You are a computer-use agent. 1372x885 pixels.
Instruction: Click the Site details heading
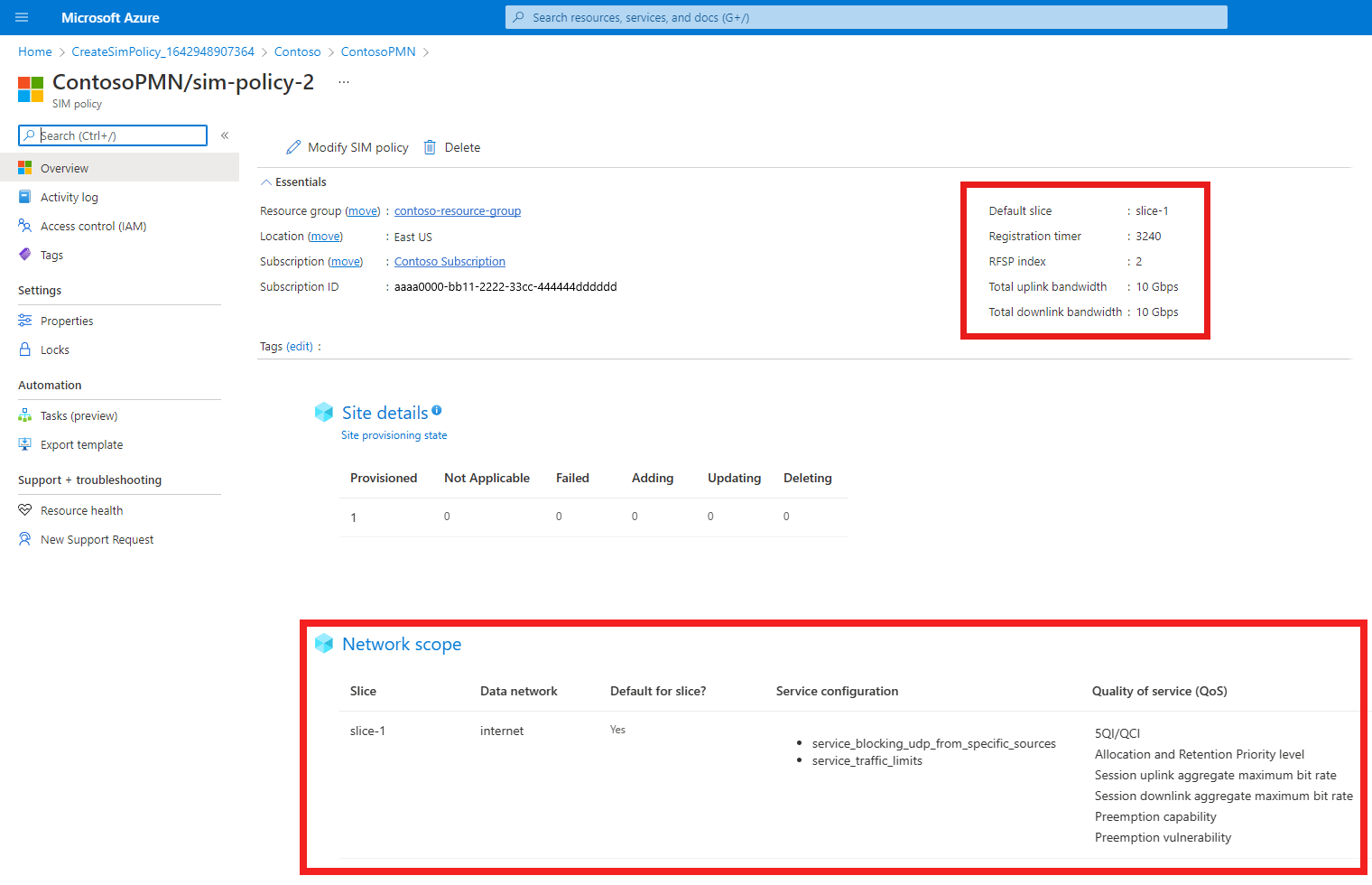[x=385, y=413]
